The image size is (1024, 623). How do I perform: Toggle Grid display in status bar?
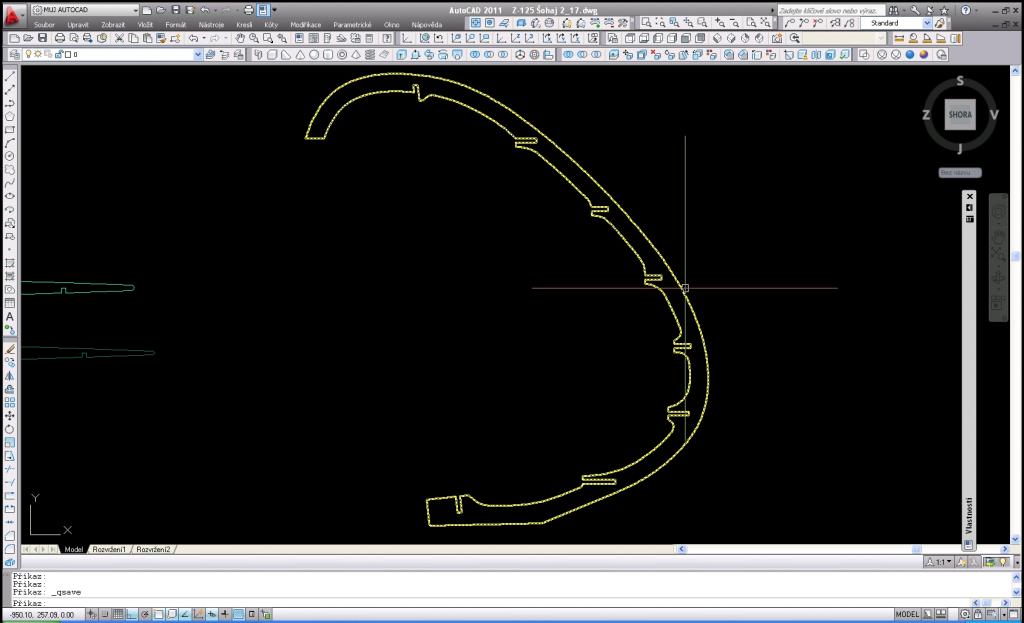coord(118,614)
